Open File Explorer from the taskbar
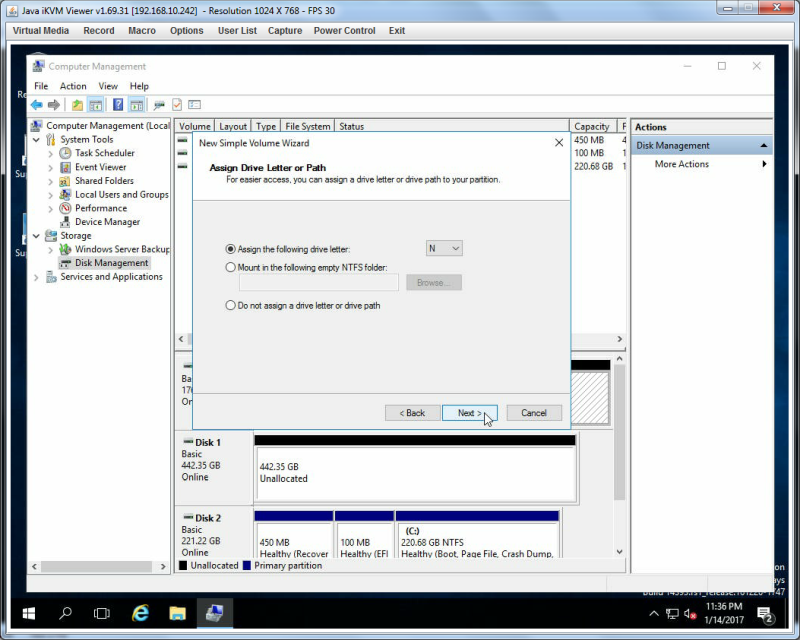800x640 pixels. [178, 613]
